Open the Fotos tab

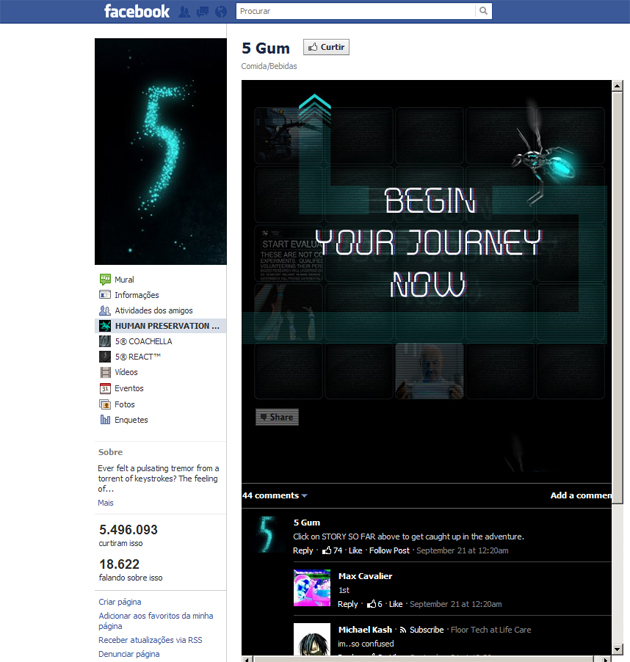tap(125, 404)
